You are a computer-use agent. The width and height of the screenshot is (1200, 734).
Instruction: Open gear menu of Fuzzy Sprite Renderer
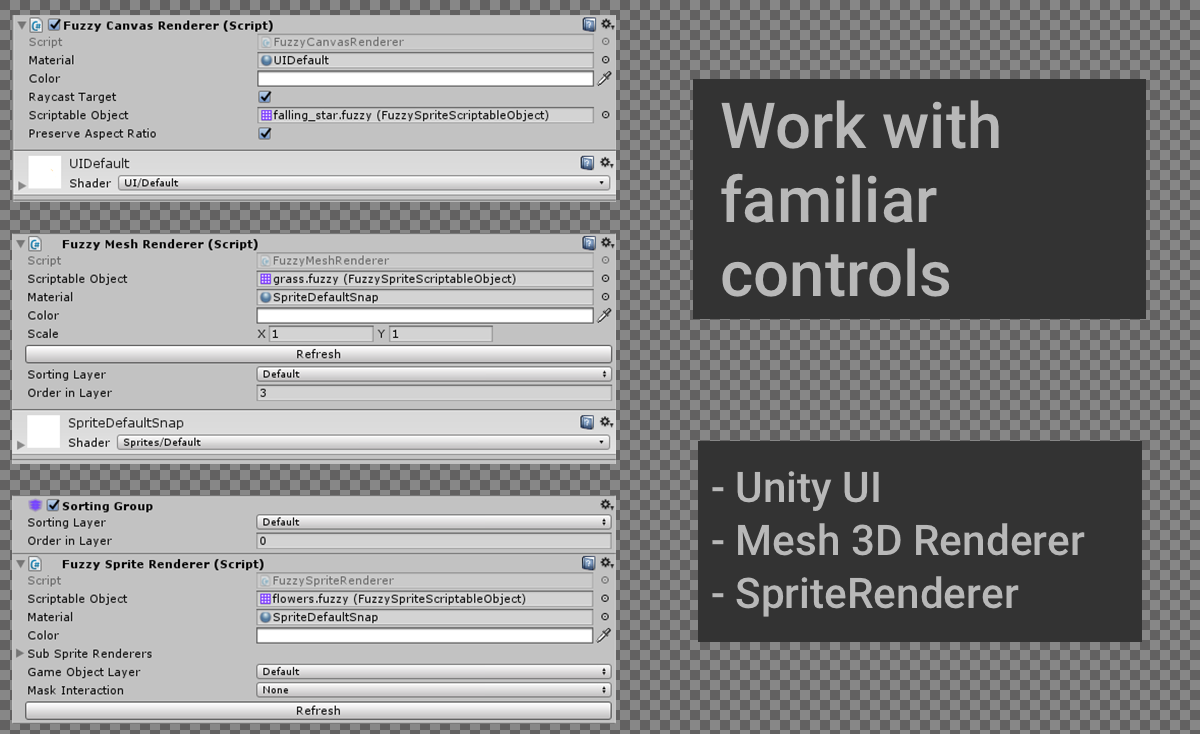click(606, 563)
